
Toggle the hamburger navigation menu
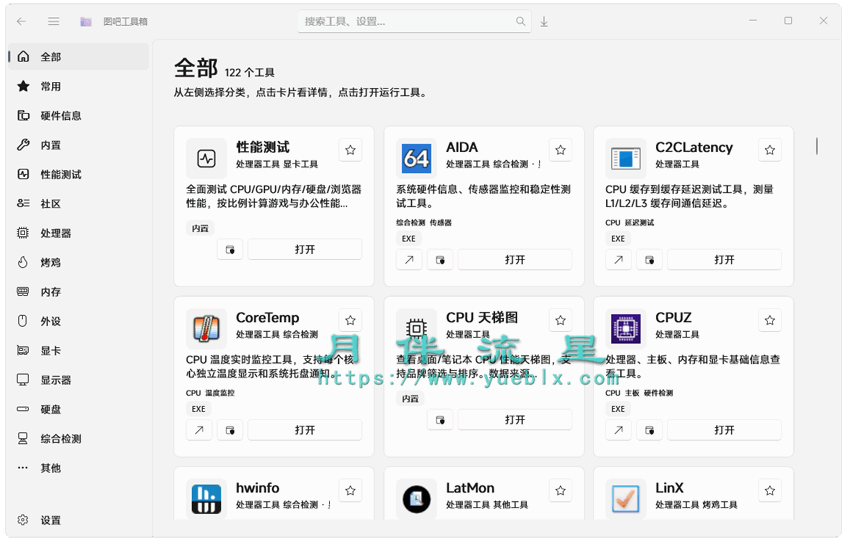pos(53,21)
